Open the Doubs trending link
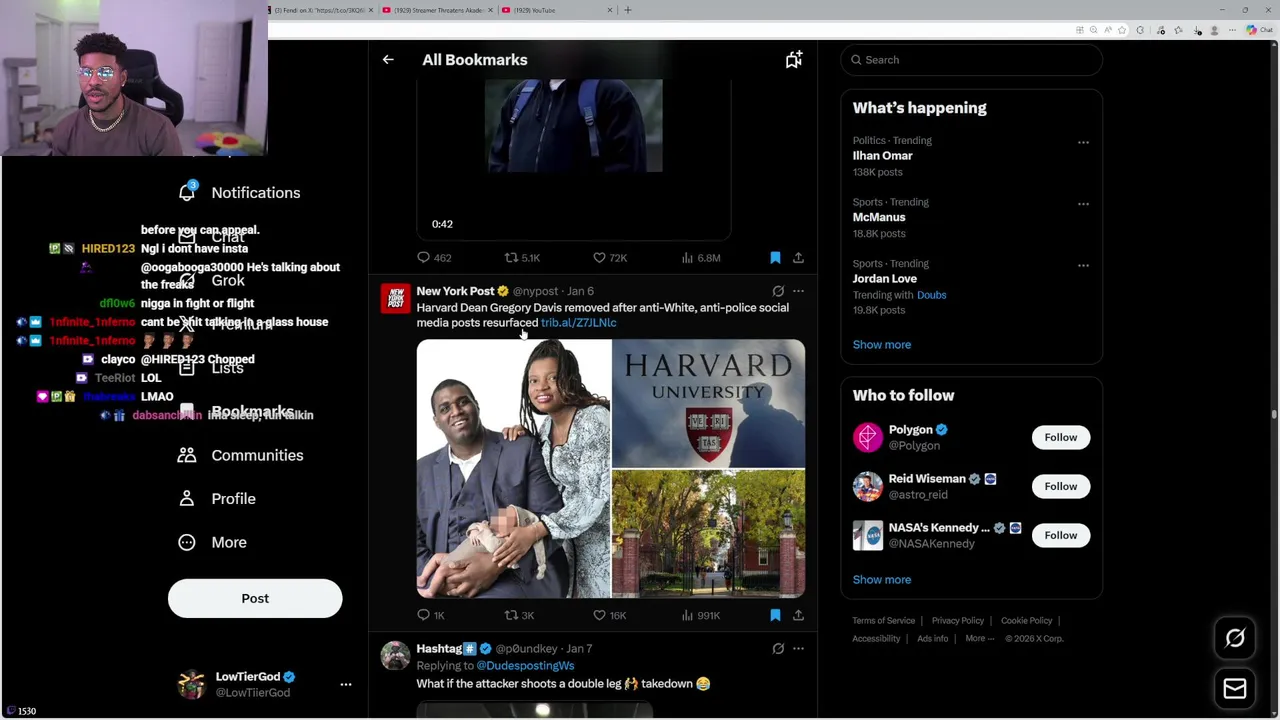Viewport: 1280px width, 720px height. coord(931,295)
